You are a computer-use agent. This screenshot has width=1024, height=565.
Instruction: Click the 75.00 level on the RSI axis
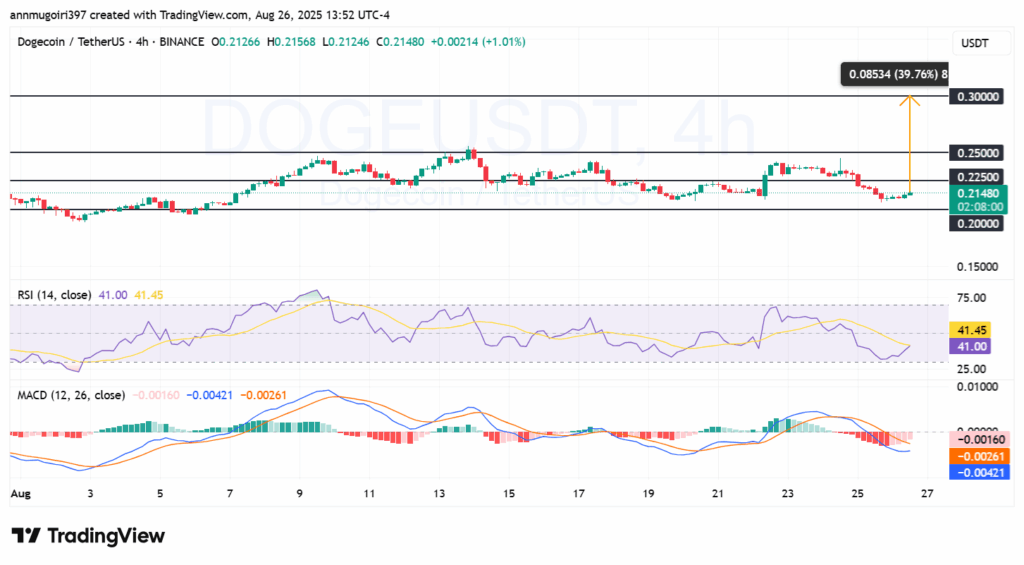click(x=972, y=298)
